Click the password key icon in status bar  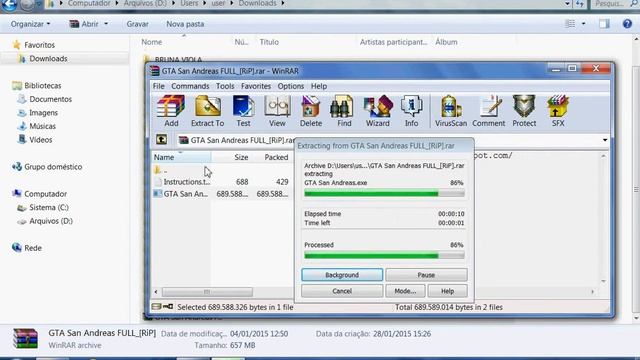pyautogui.click(x=168, y=307)
